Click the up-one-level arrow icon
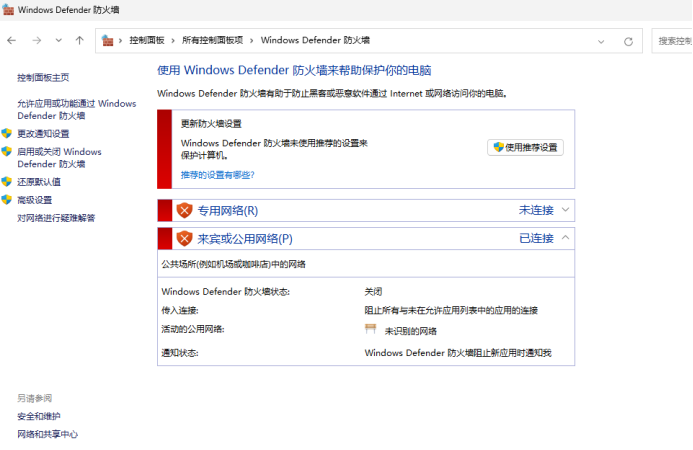Viewport: 693px width, 450px height. coord(79,41)
